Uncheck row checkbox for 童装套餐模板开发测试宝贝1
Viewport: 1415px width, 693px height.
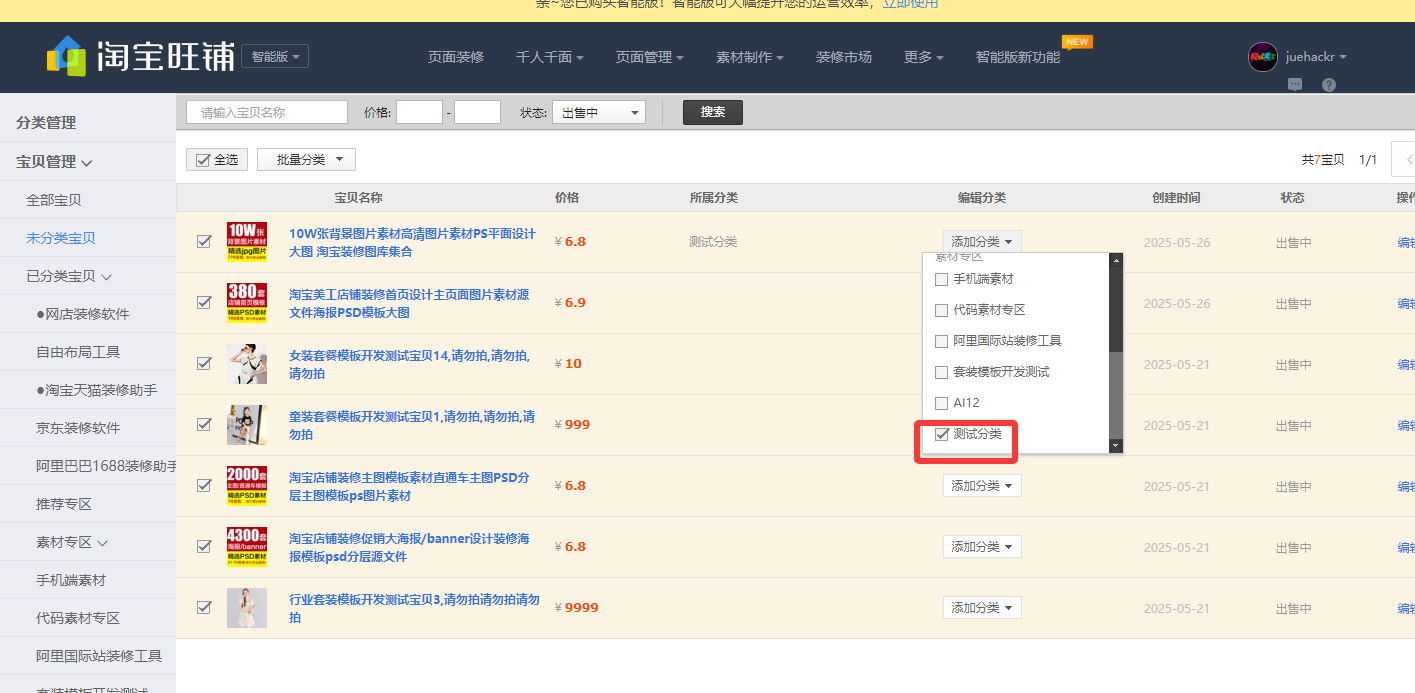tap(204, 425)
